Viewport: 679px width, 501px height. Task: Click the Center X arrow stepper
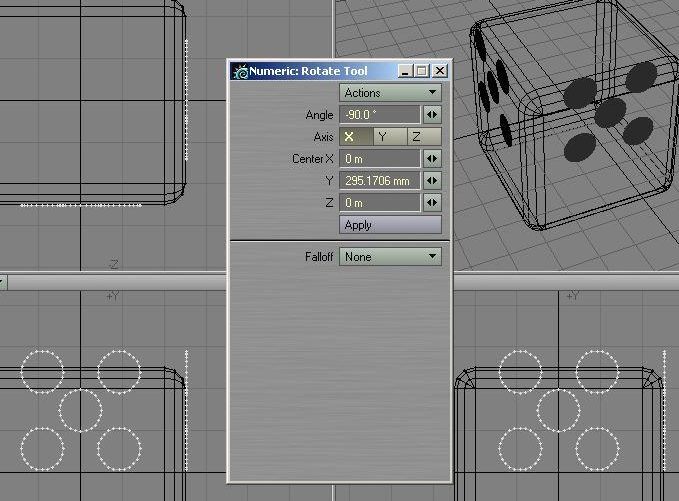[x=432, y=159]
